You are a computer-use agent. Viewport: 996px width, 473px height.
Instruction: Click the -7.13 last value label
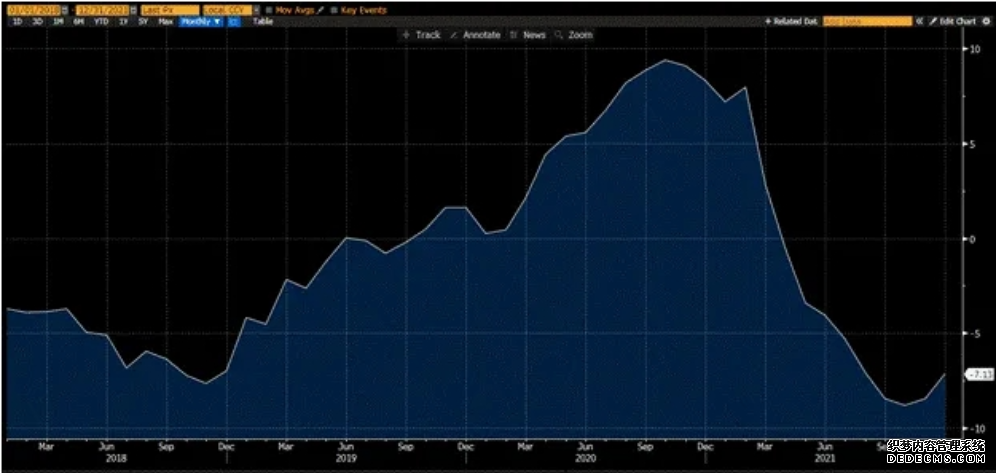pyautogui.click(x=980, y=375)
